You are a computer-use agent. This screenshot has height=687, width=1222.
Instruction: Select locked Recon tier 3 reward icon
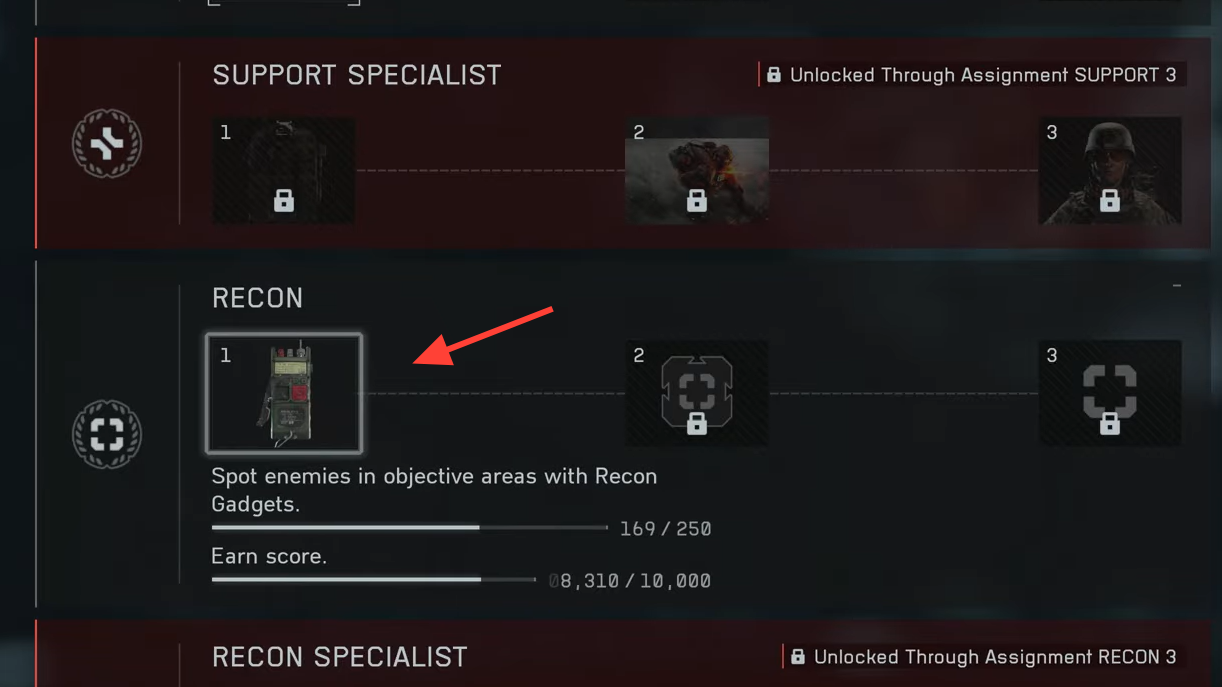pyautogui.click(x=1110, y=394)
